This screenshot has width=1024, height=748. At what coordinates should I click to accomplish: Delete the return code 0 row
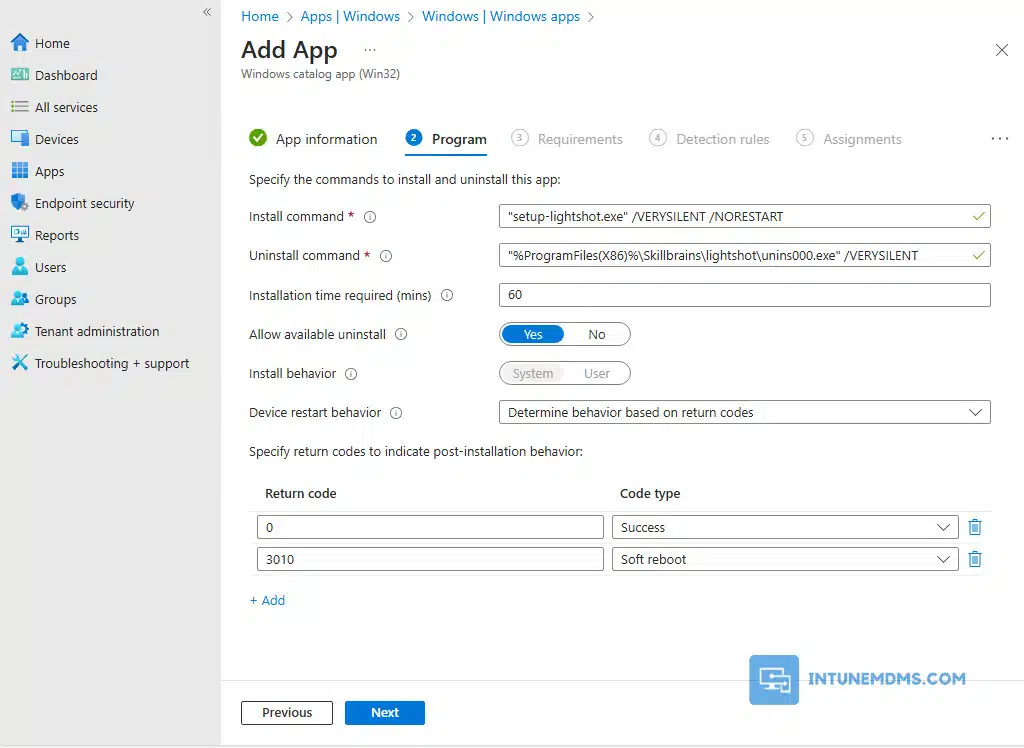[975, 527]
